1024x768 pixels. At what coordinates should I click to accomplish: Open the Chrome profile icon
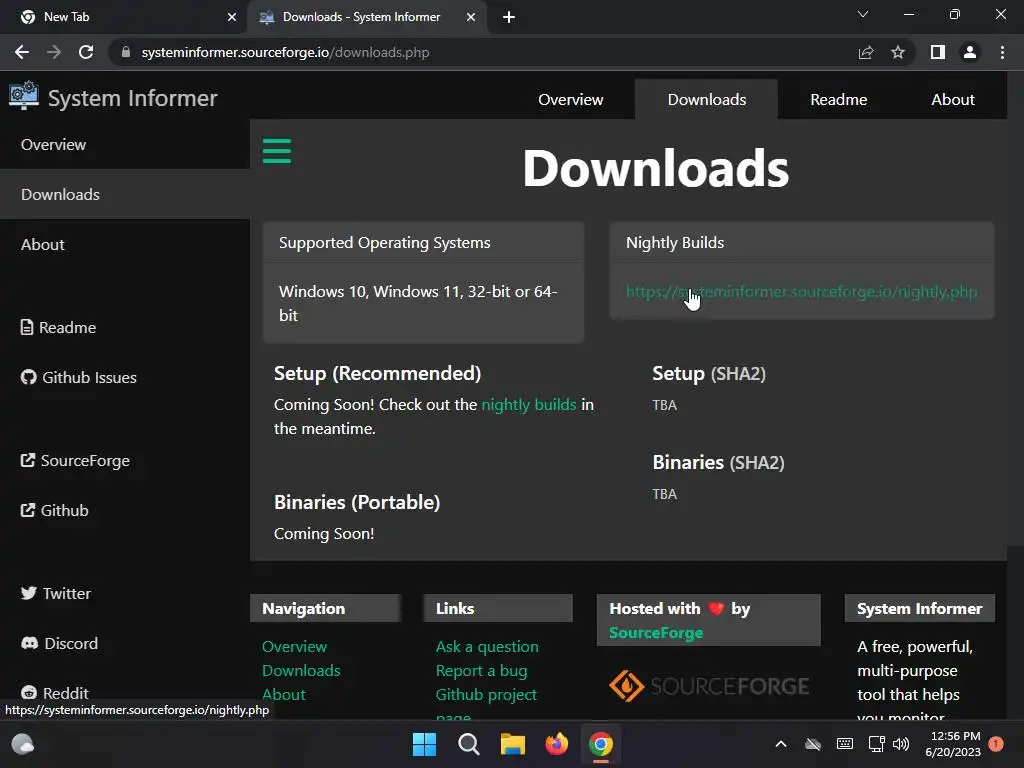point(970,52)
